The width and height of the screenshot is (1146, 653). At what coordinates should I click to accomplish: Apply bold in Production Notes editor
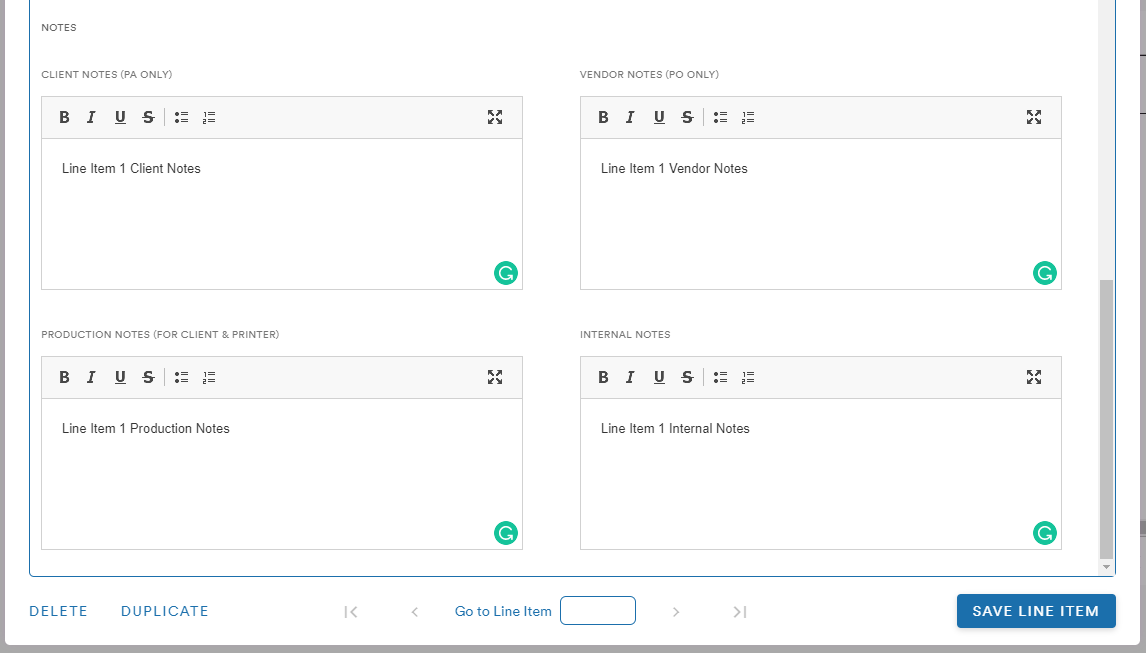64,377
